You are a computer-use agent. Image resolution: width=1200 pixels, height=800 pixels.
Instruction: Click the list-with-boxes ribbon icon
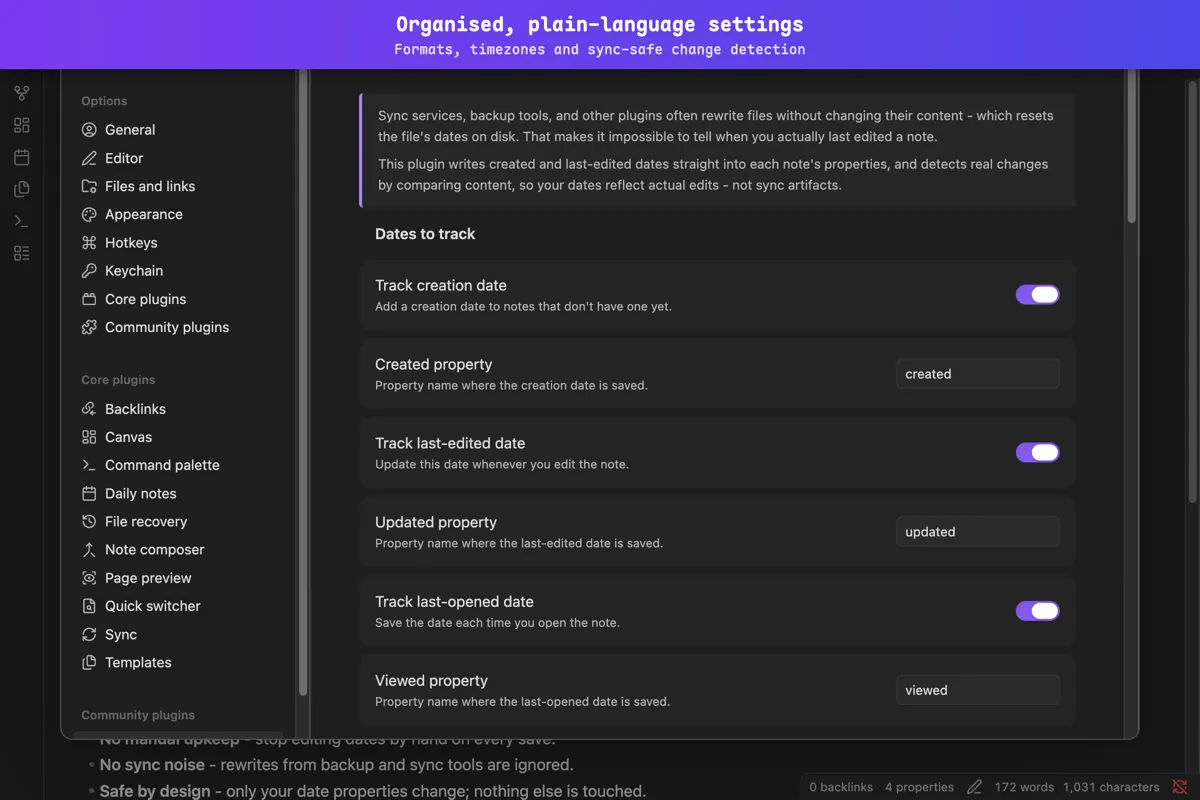point(22,253)
